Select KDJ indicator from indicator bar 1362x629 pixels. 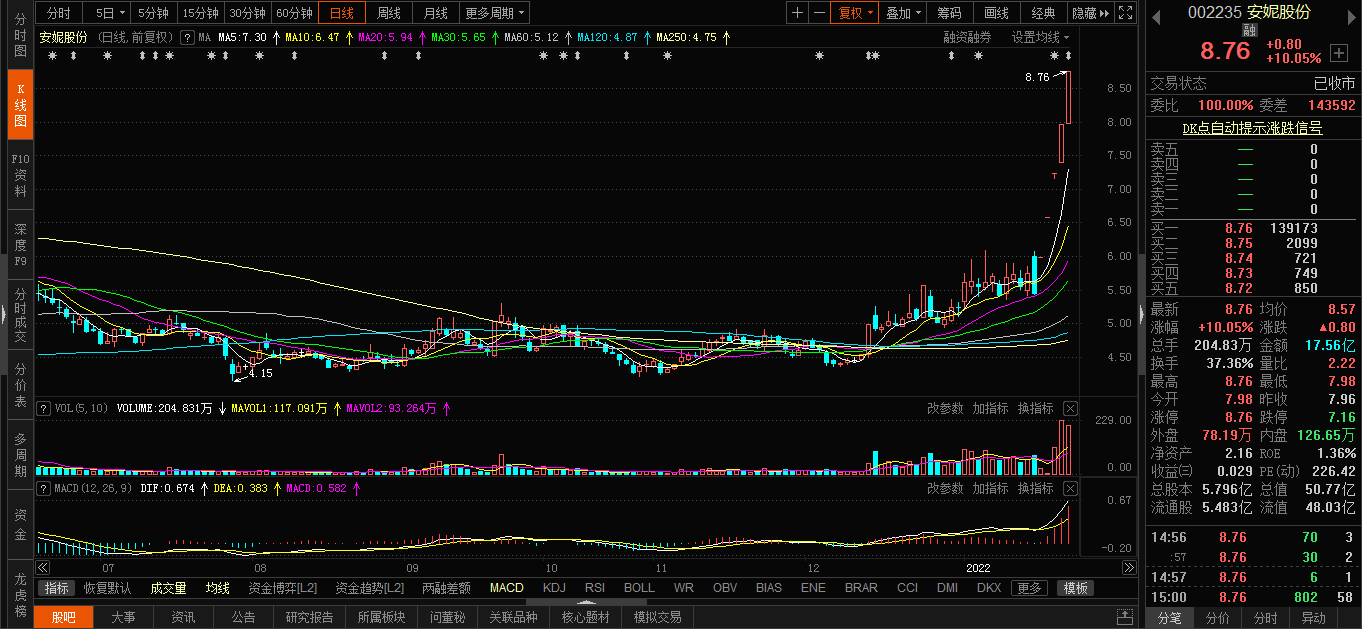pyautogui.click(x=554, y=588)
